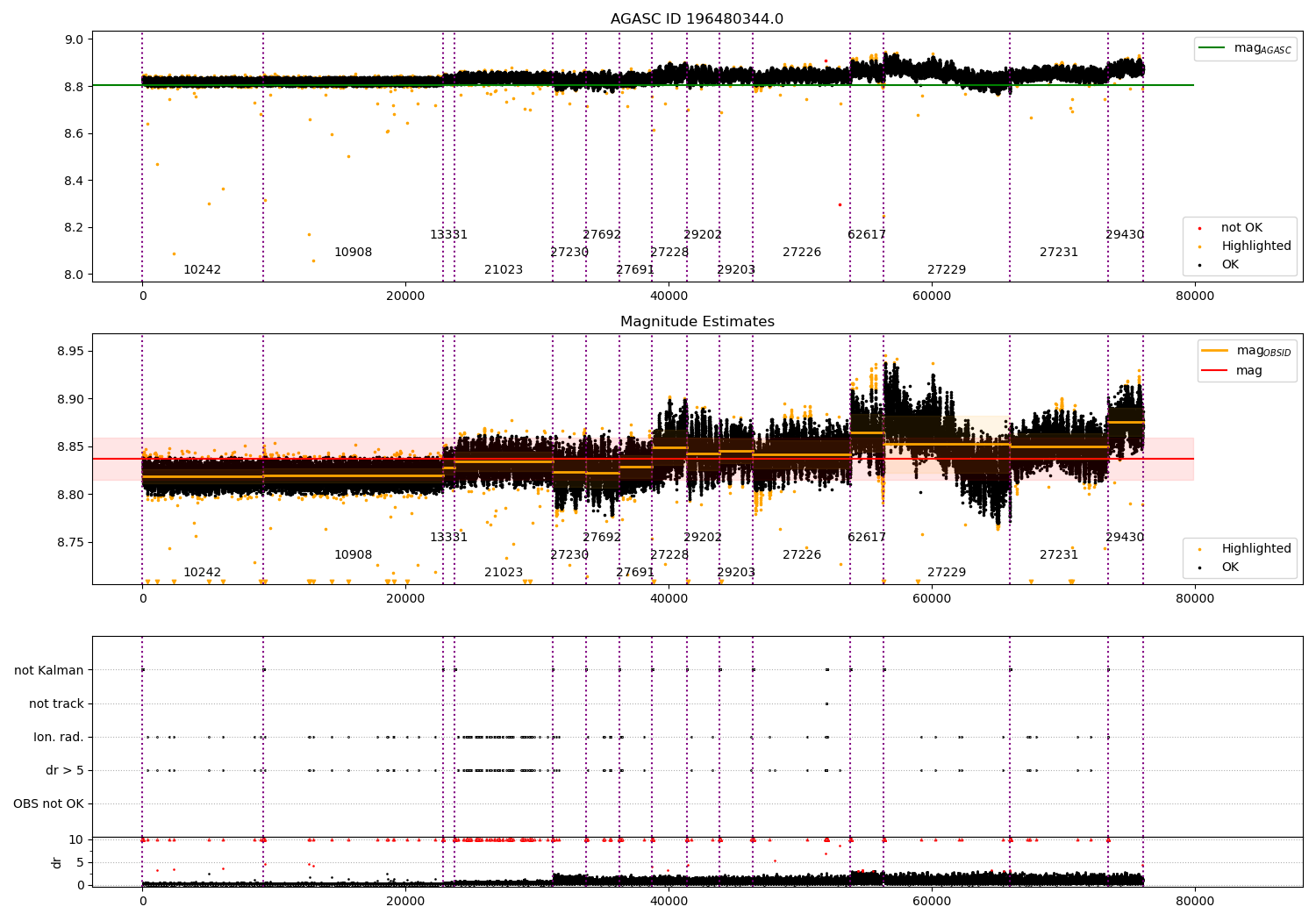This screenshot has height=921, width=1316.
Task: Click obsid label 27231 in the top plot
Action: [1059, 253]
